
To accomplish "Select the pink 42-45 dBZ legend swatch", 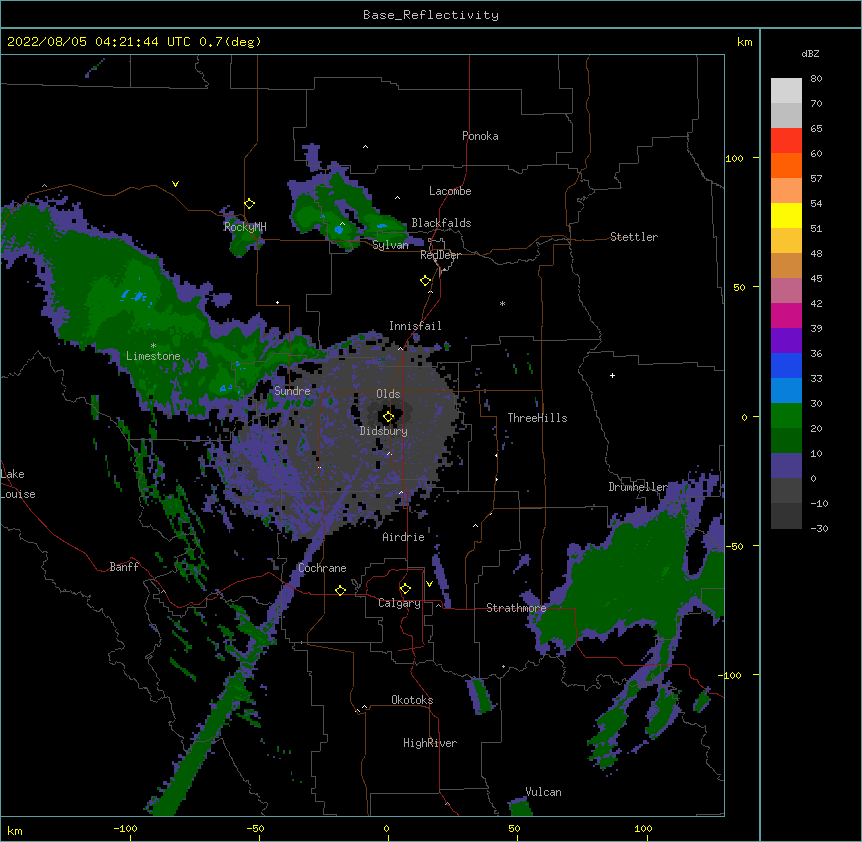I will click(x=786, y=291).
